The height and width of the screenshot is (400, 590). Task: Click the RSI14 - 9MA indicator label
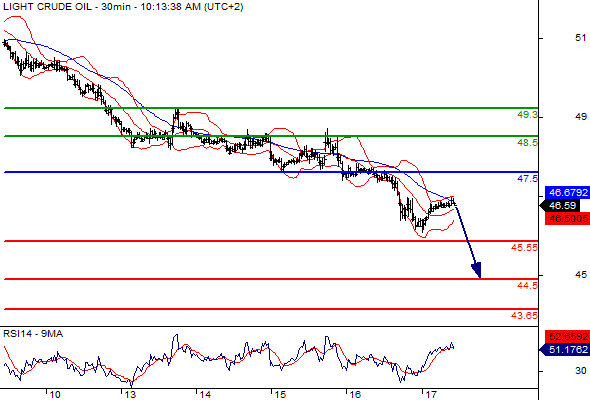click(33, 334)
